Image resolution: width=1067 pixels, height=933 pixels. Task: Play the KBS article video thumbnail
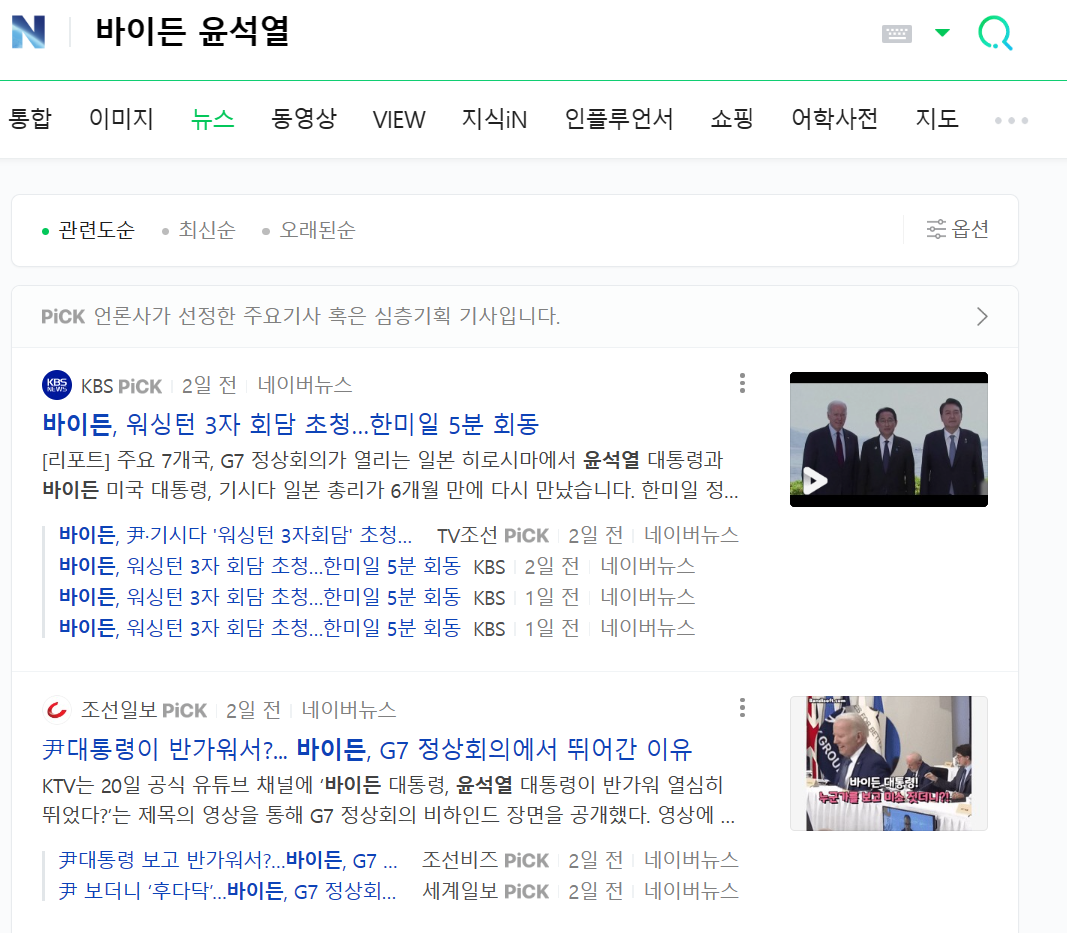(x=889, y=439)
